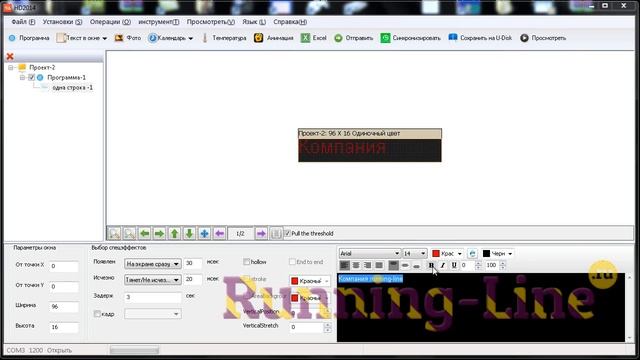Save project with Сохранить на U-Disk

[x=480, y=38]
